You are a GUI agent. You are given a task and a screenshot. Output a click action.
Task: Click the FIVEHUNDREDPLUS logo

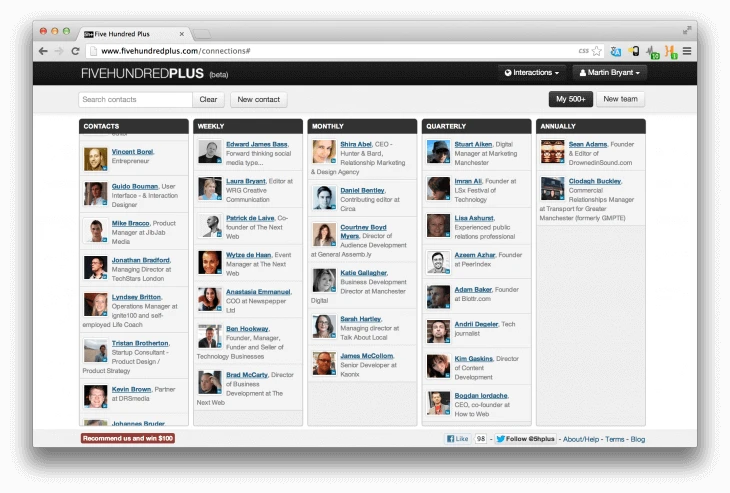pos(142,74)
